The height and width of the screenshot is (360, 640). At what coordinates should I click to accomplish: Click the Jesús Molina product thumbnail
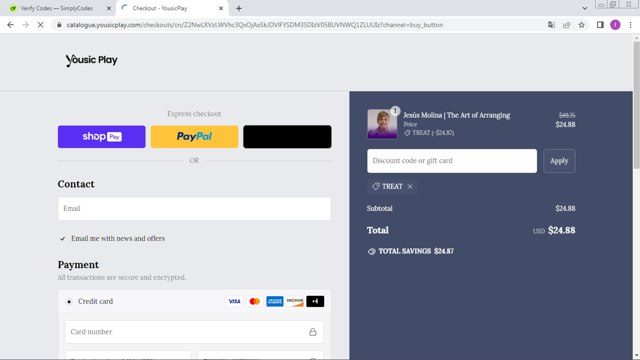pyautogui.click(x=382, y=124)
